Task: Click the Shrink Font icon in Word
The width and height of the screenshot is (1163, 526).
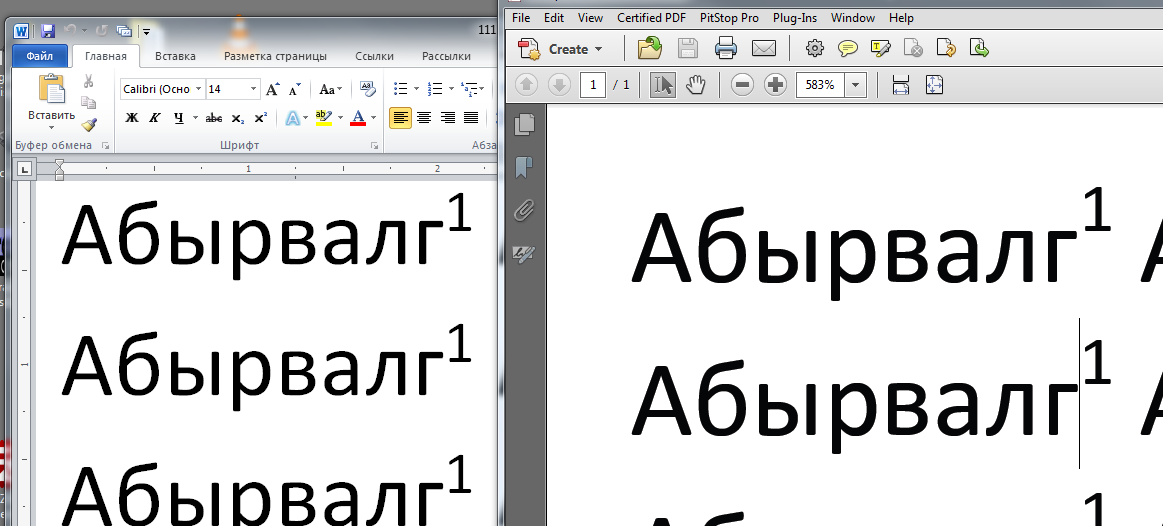Action: click(x=294, y=90)
